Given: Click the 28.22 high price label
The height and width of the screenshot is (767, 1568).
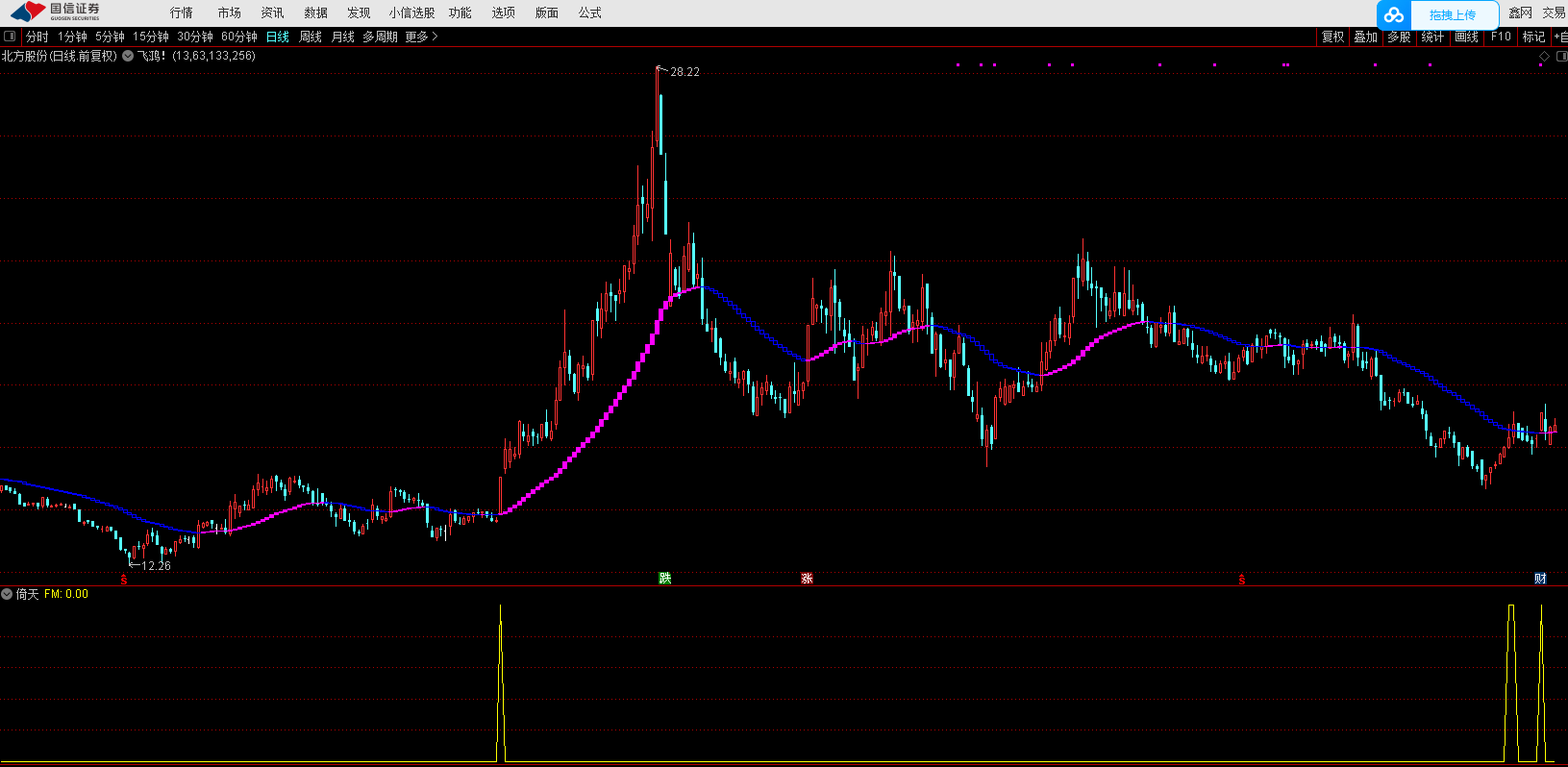Looking at the screenshot, I should (684, 72).
